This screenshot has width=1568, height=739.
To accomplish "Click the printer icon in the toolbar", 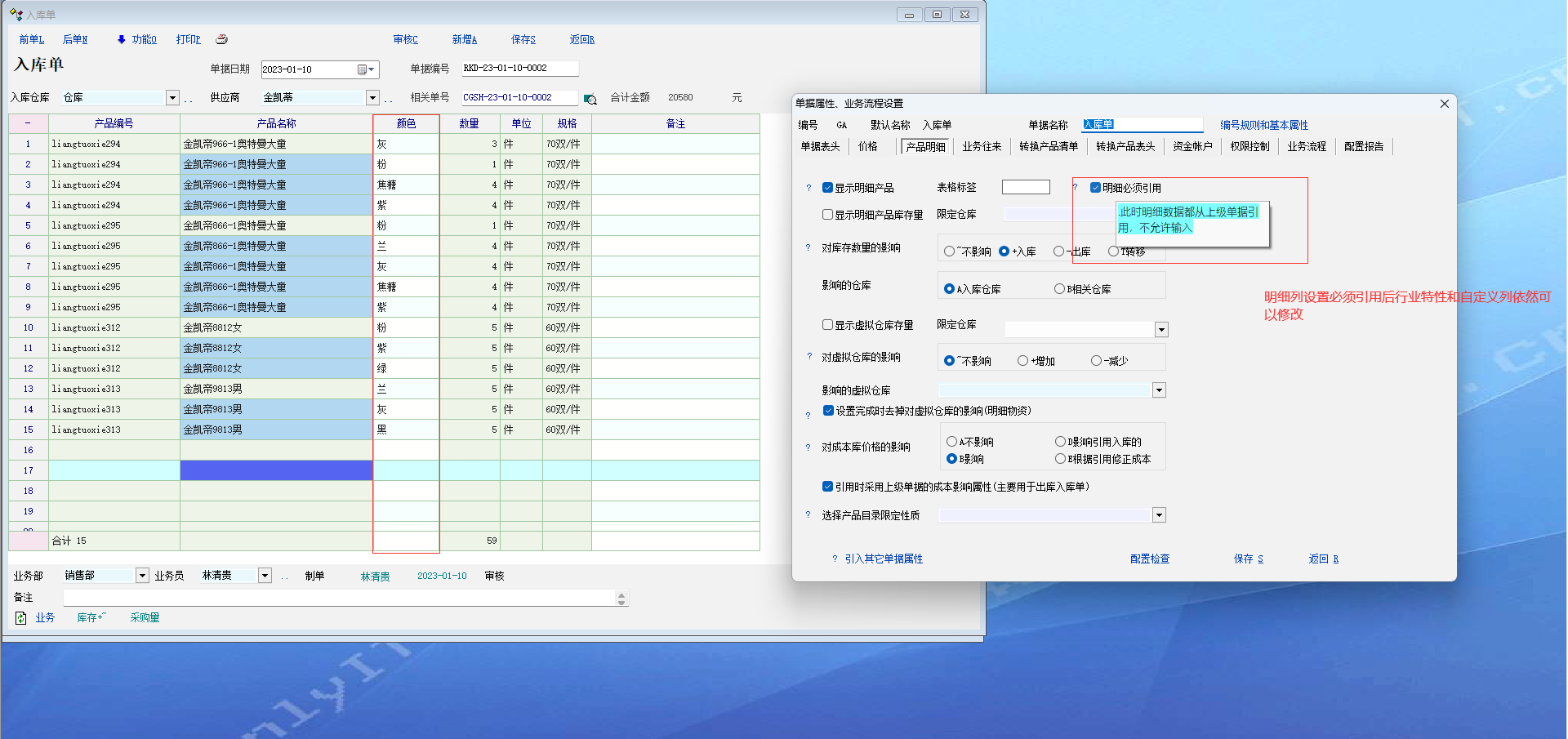I will tap(221, 39).
